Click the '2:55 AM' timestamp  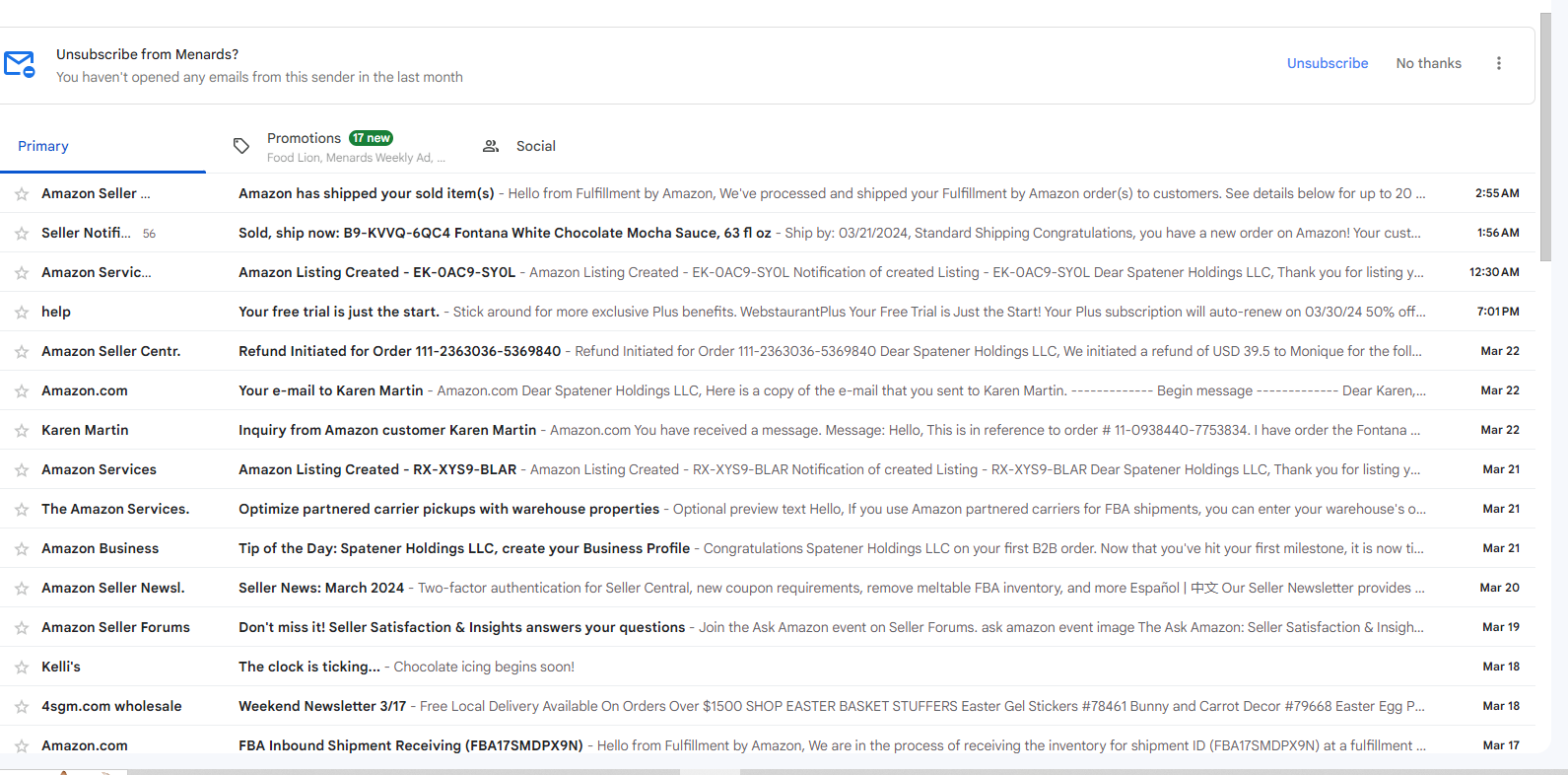[1497, 193]
